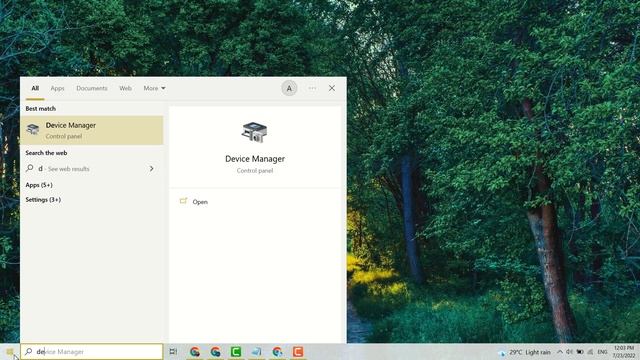Open the clock and date flyout
Image resolution: width=640 pixels, height=360 pixels.
pos(623,352)
